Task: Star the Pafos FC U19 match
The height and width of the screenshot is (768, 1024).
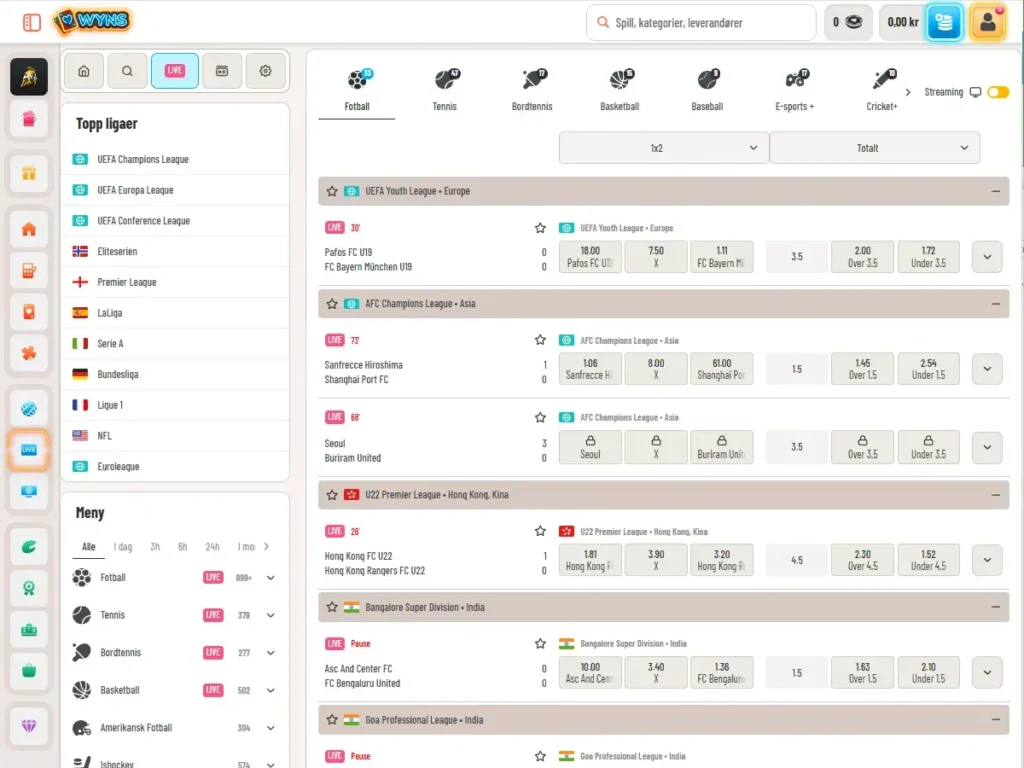Action: pyautogui.click(x=540, y=228)
